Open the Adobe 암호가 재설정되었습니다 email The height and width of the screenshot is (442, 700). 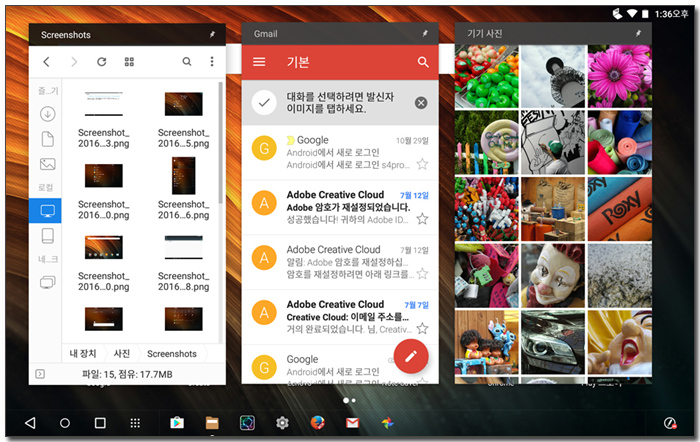click(340, 207)
